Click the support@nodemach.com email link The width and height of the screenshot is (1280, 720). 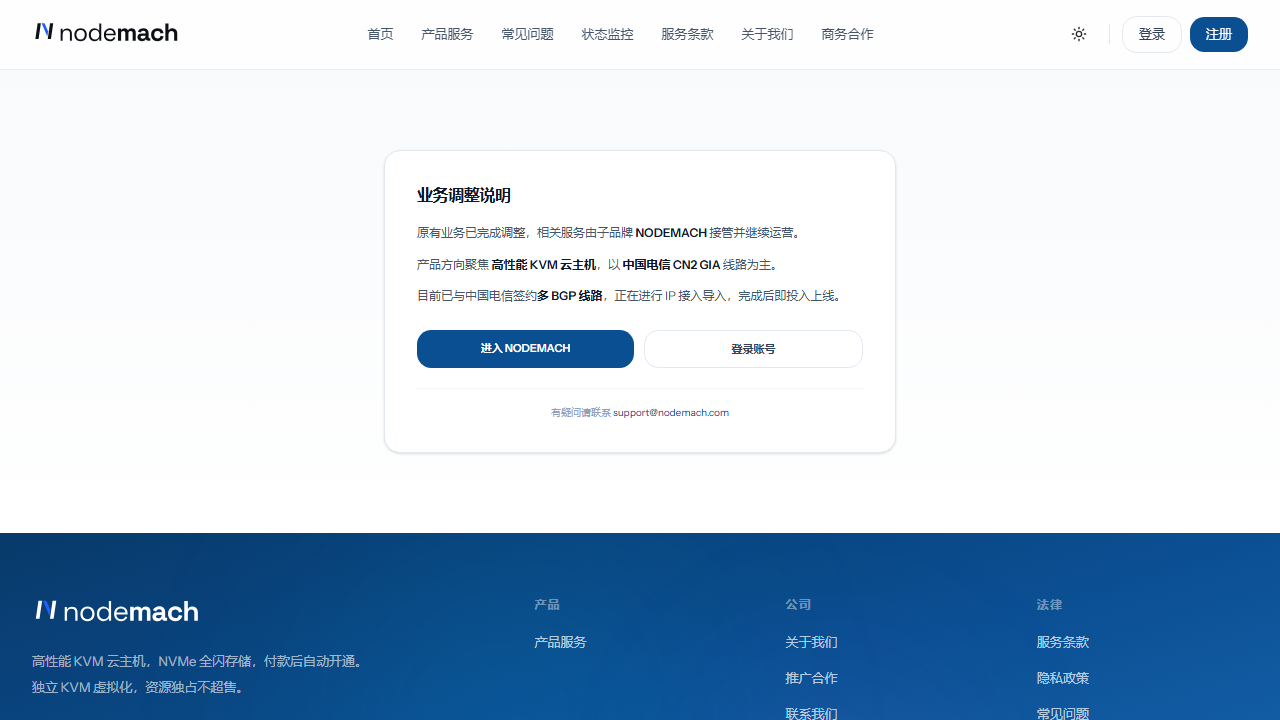671,412
